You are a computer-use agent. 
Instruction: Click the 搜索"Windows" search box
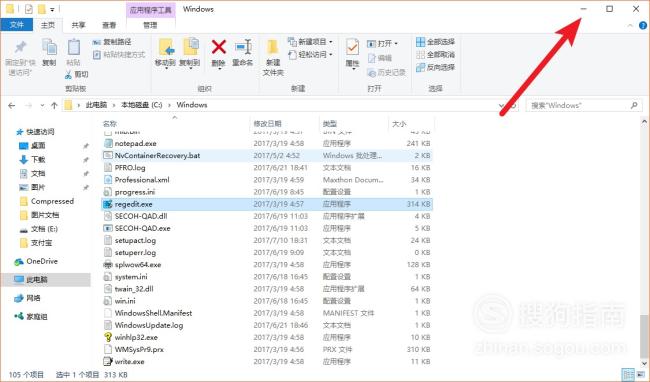[584, 106]
